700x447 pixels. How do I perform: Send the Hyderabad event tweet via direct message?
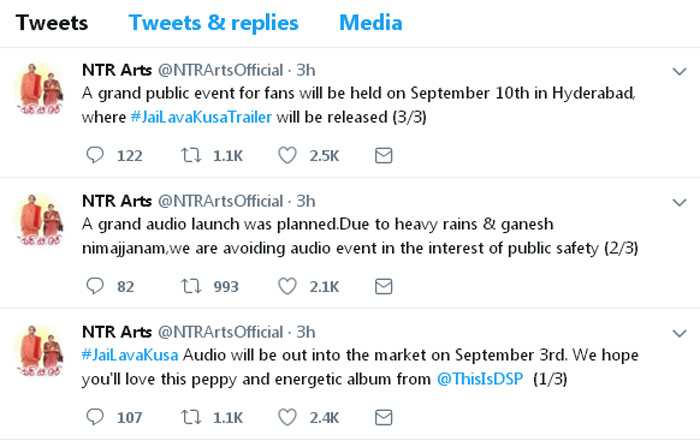coord(383,155)
